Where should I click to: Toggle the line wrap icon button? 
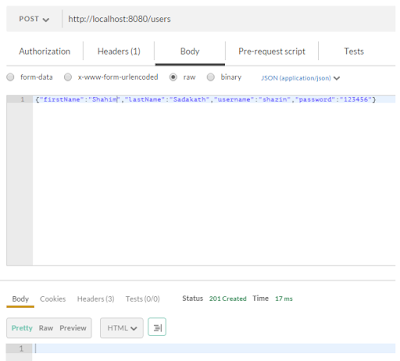[157, 328]
